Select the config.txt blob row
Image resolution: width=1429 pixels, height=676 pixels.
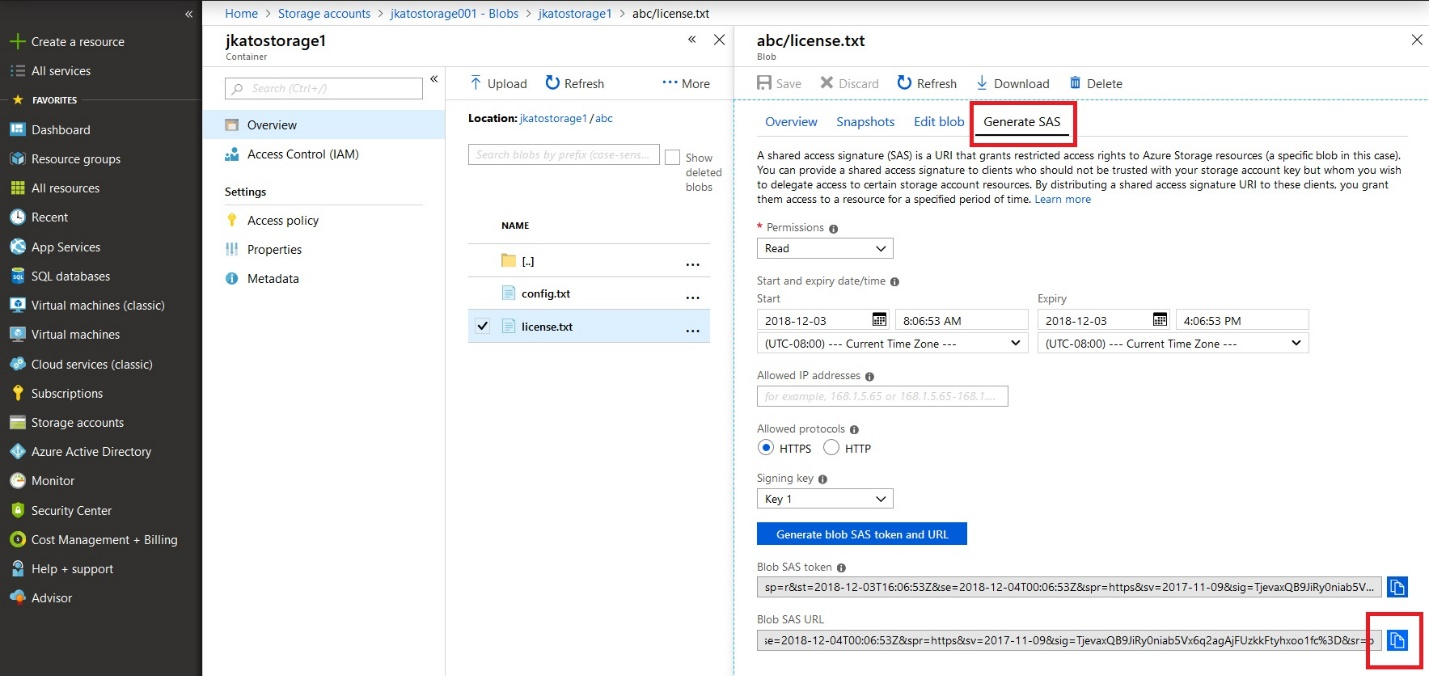pos(589,294)
